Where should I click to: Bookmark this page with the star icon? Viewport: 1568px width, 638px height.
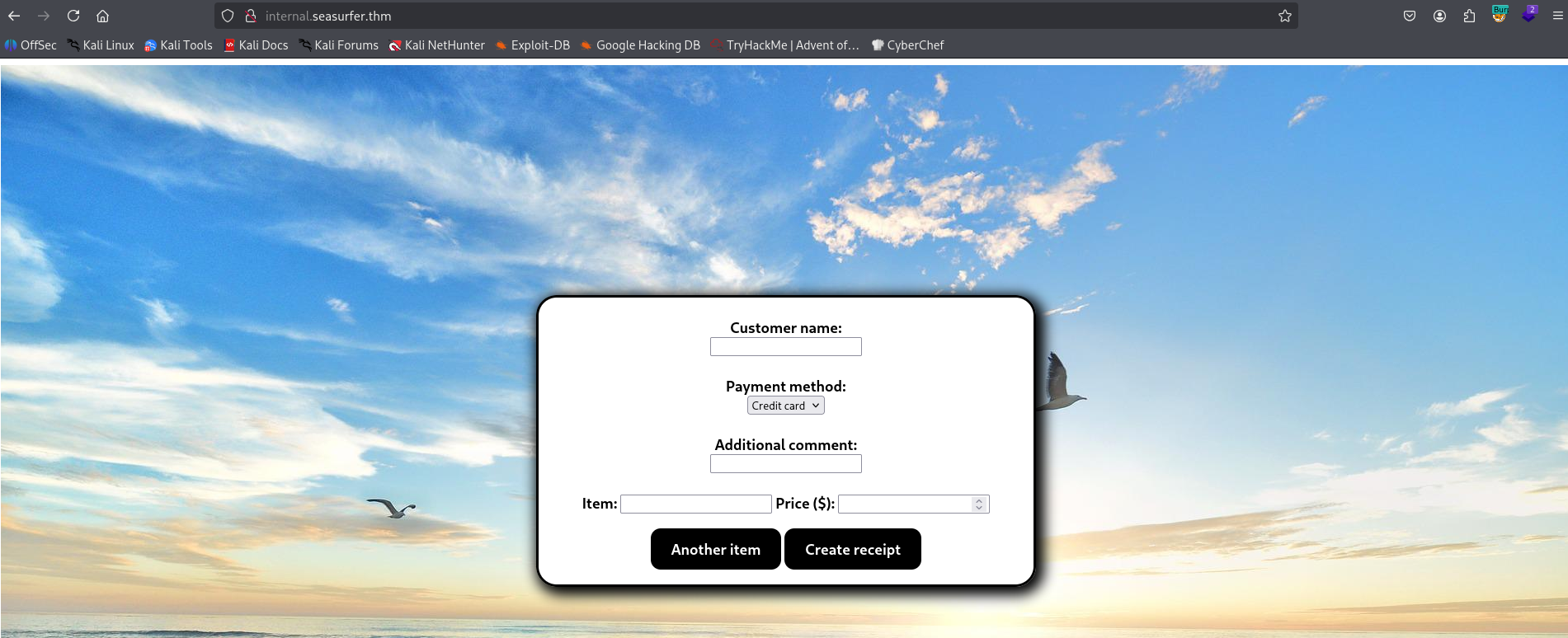tap(1284, 16)
